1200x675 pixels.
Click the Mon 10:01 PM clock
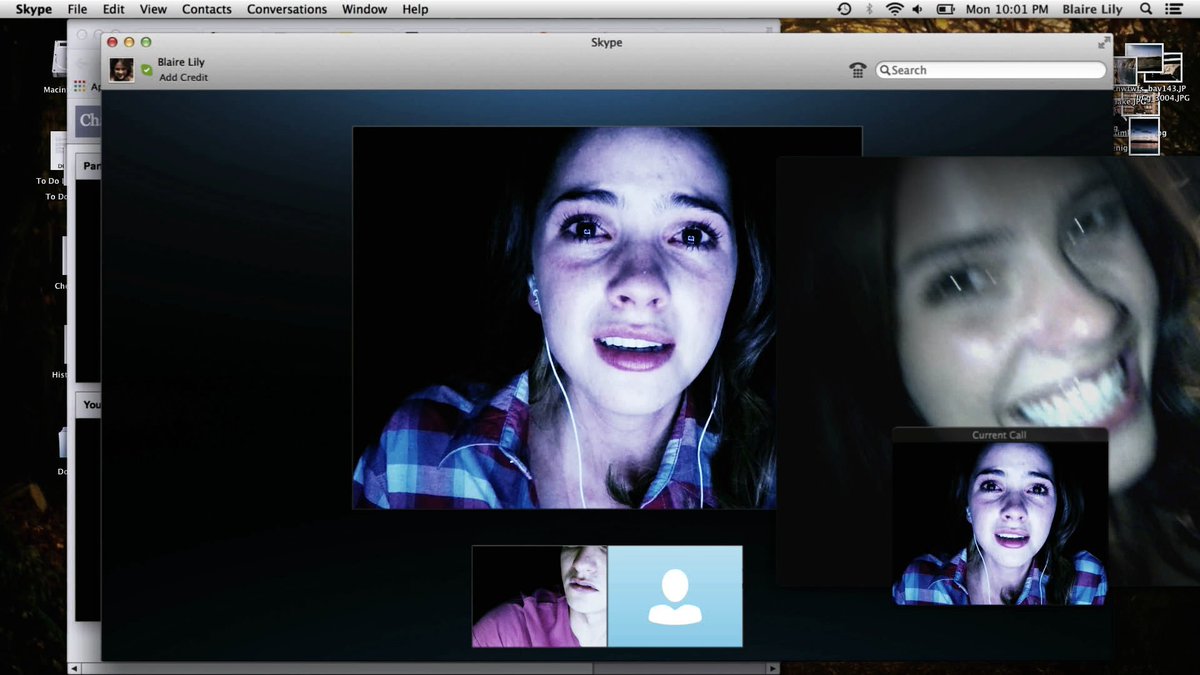pos(1007,9)
